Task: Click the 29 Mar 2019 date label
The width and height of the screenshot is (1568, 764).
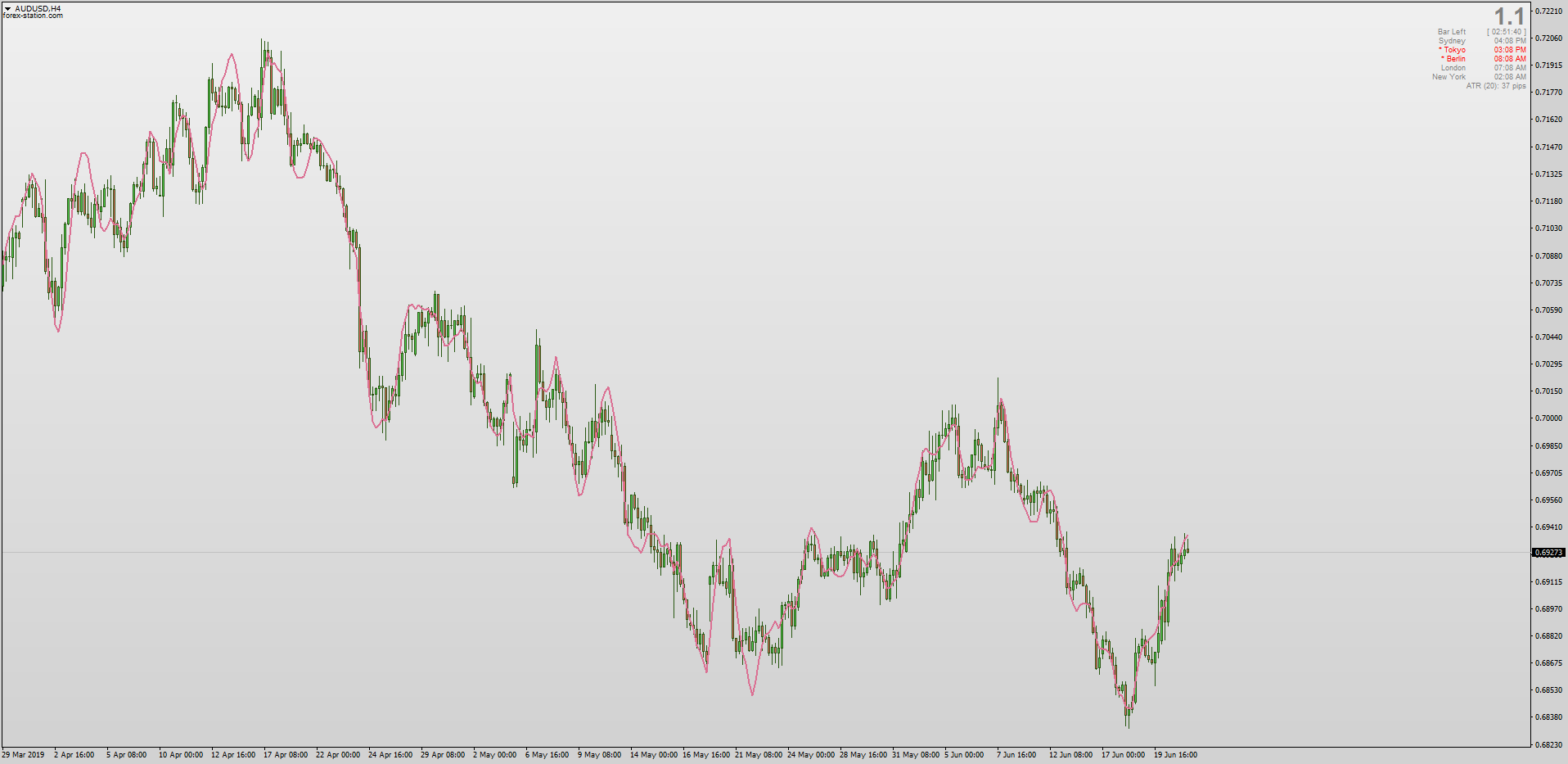Action: pyautogui.click(x=24, y=755)
